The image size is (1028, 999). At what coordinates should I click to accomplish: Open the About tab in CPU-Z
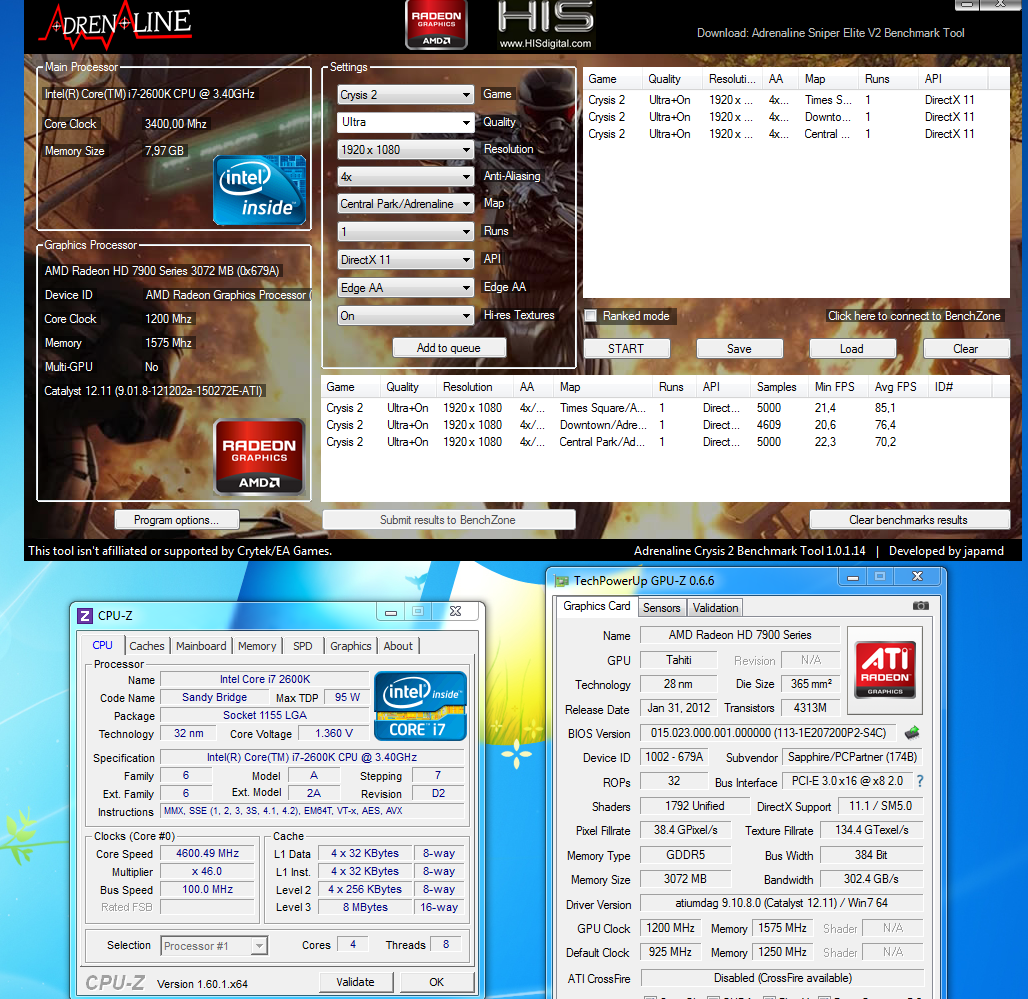tap(398, 646)
